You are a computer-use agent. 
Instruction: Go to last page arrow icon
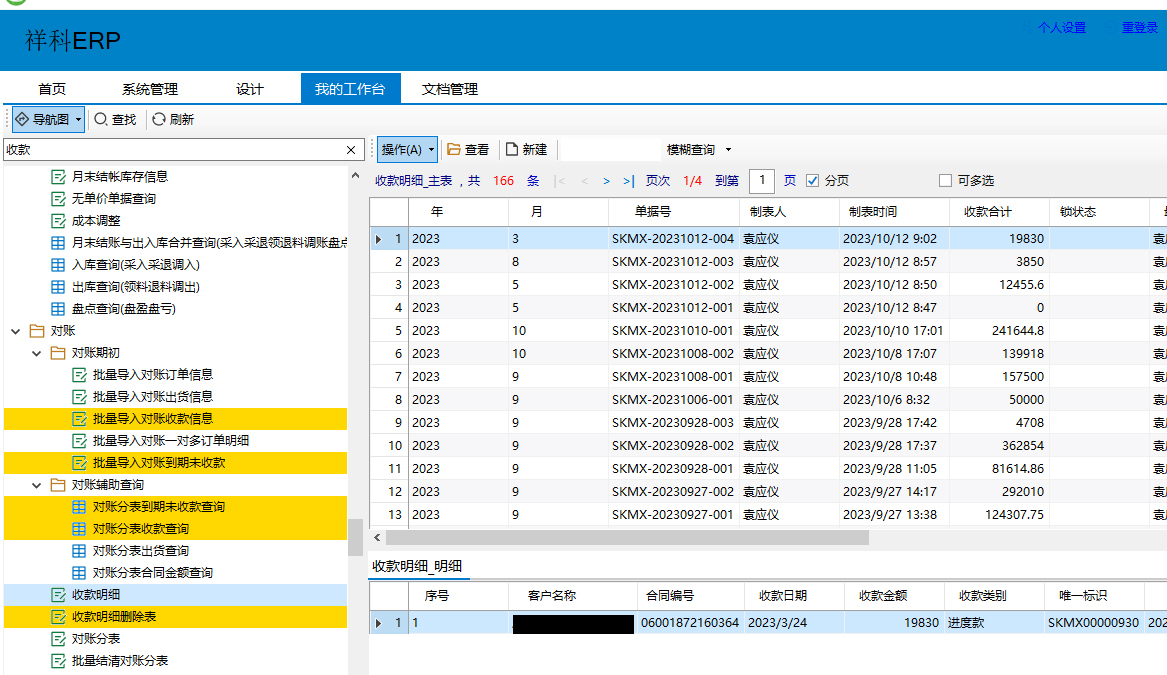tap(628, 181)
